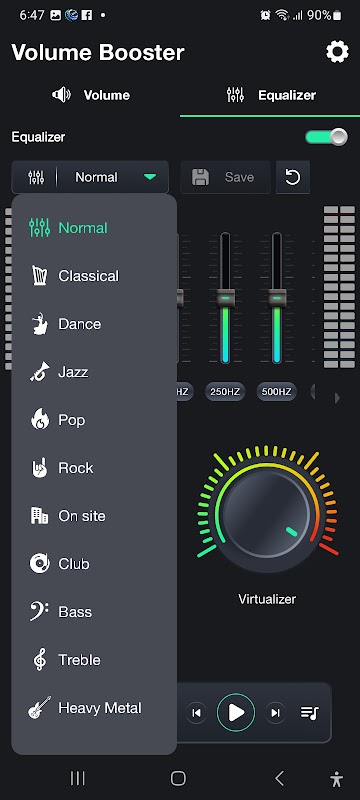Reset equalizer with the undo arrow button
Image resolution: width=360 pixels, height=800 pixels.
click(293, 177)
